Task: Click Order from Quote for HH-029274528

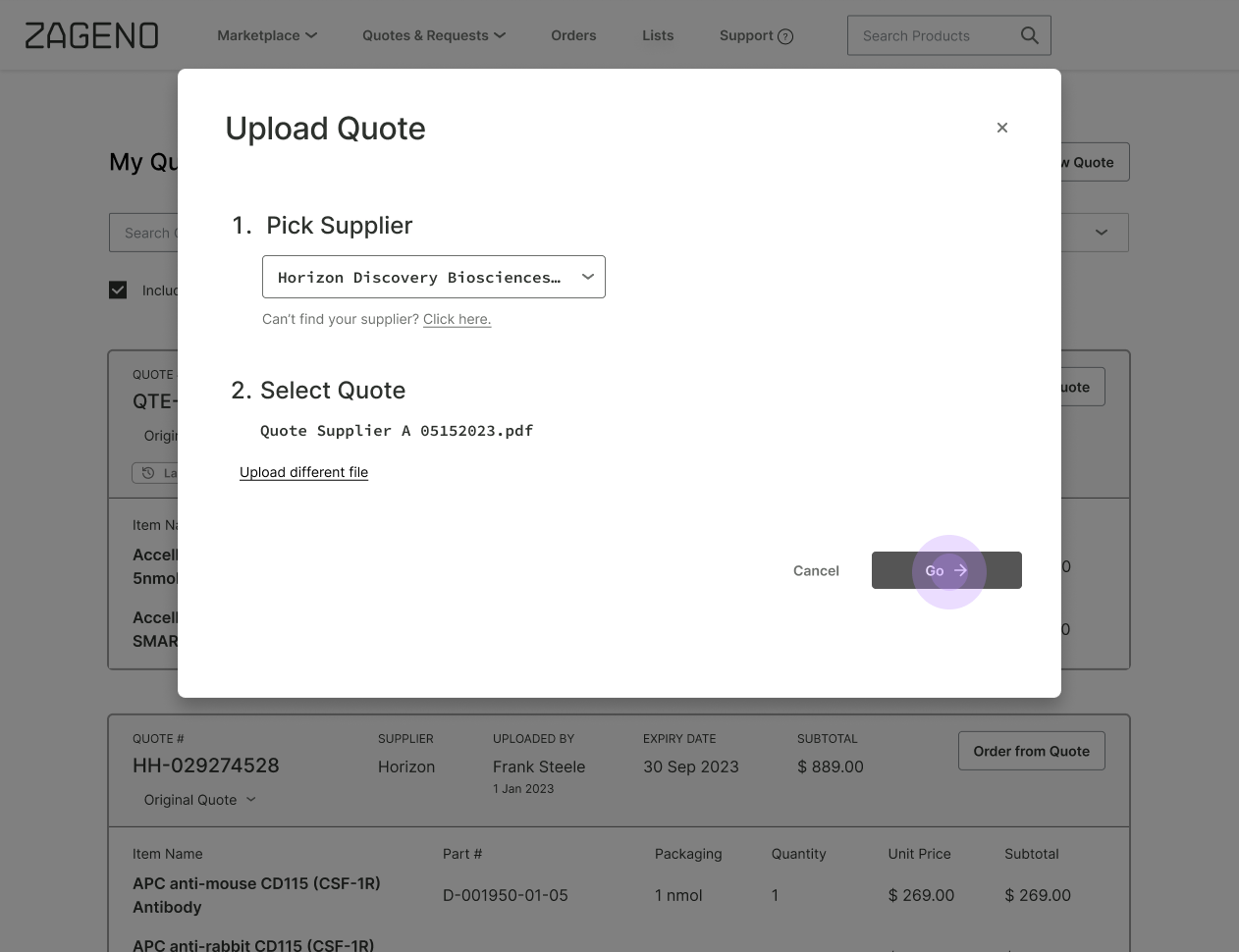Action: tap(1032, 751)
